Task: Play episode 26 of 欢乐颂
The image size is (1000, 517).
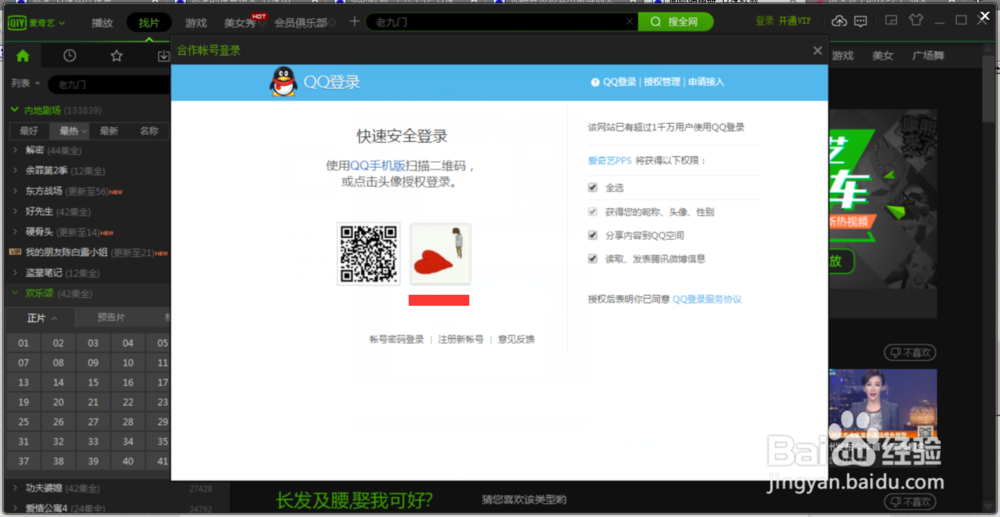Action: click(x=58, y=421)
